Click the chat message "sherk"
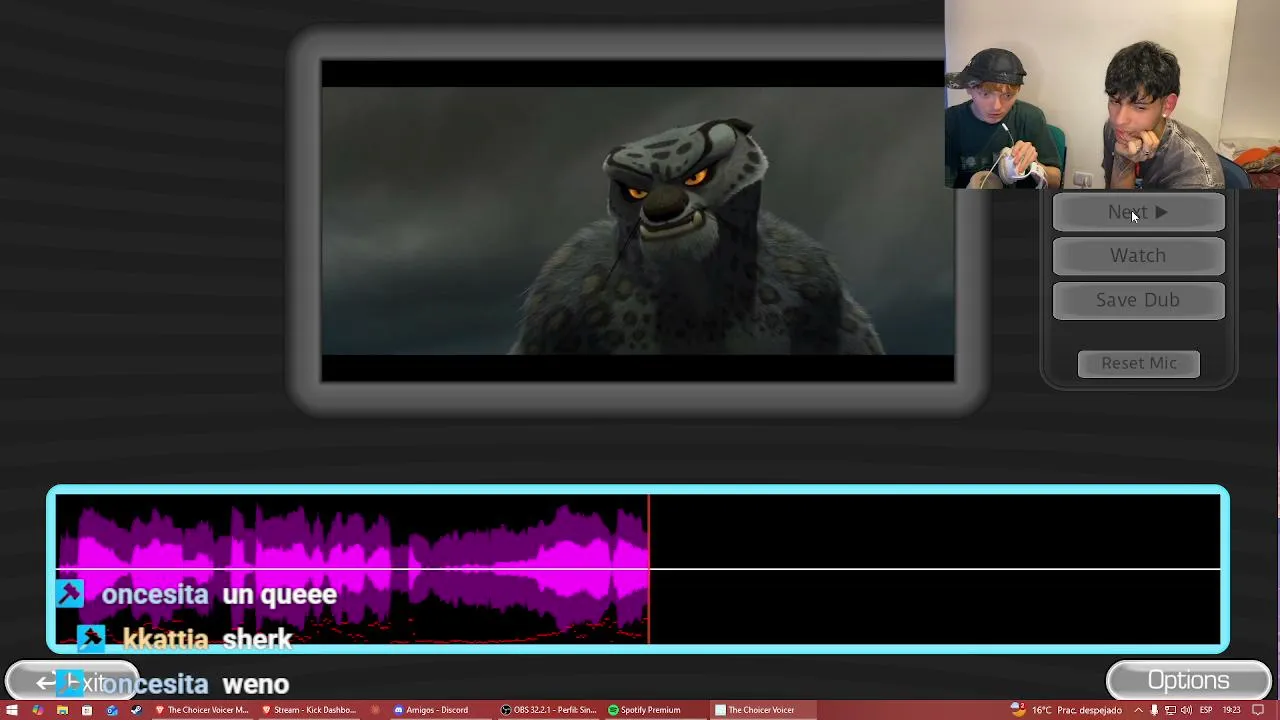The height and width of the screenshot is (720, 1280). coord(257,639)
